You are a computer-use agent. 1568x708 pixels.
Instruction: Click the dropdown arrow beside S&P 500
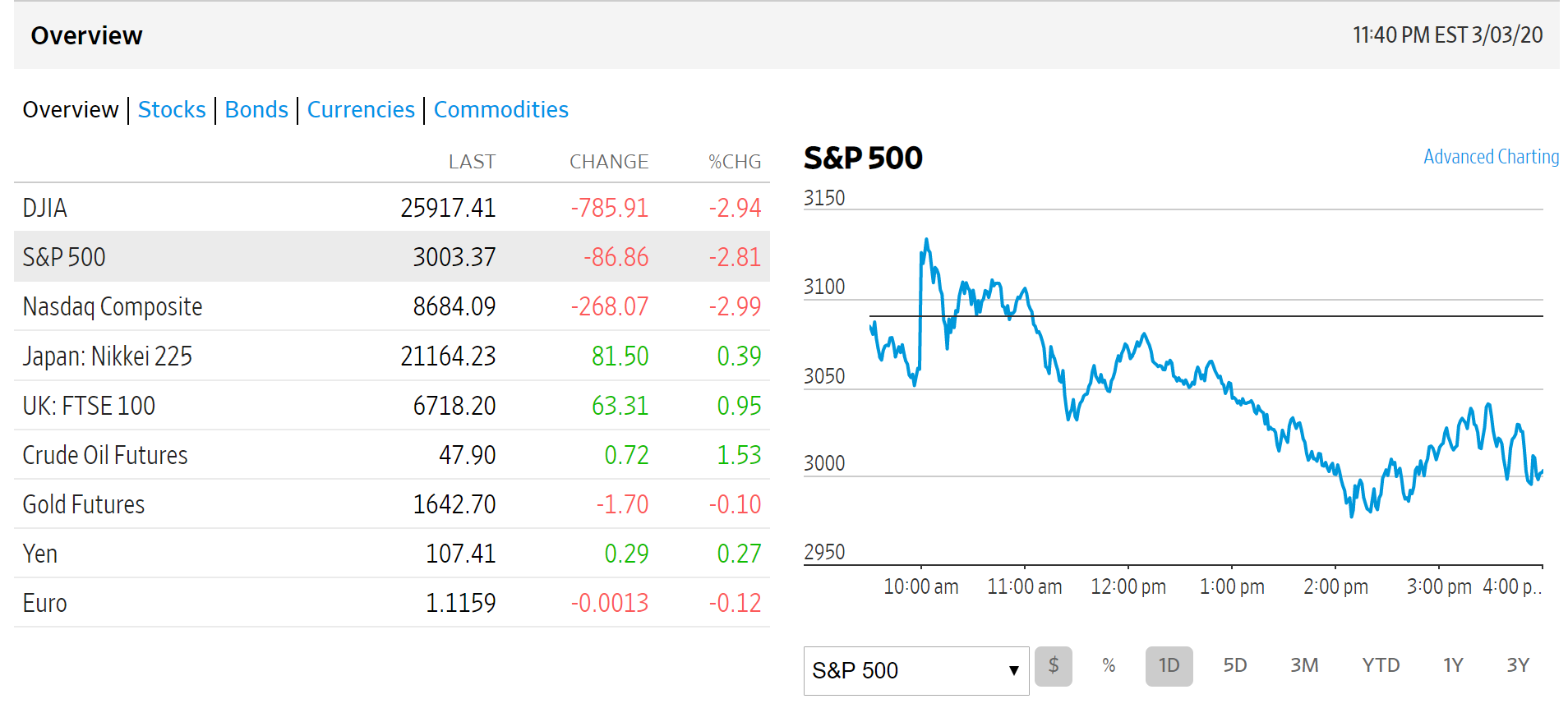1013,670
